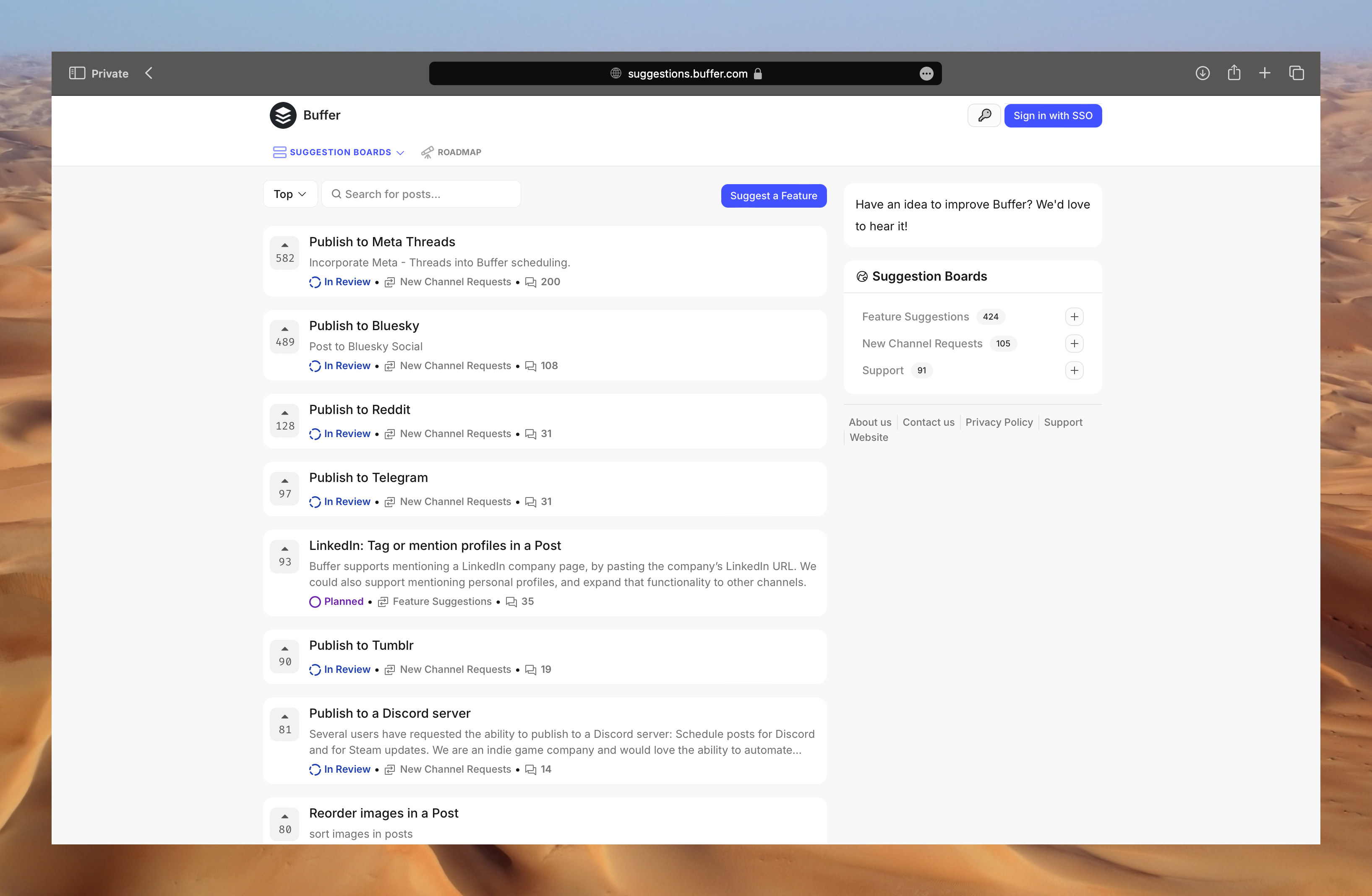
Task: Upvote the Publish to Meta Threads suggestion
Action: click(x=284, y=244)
